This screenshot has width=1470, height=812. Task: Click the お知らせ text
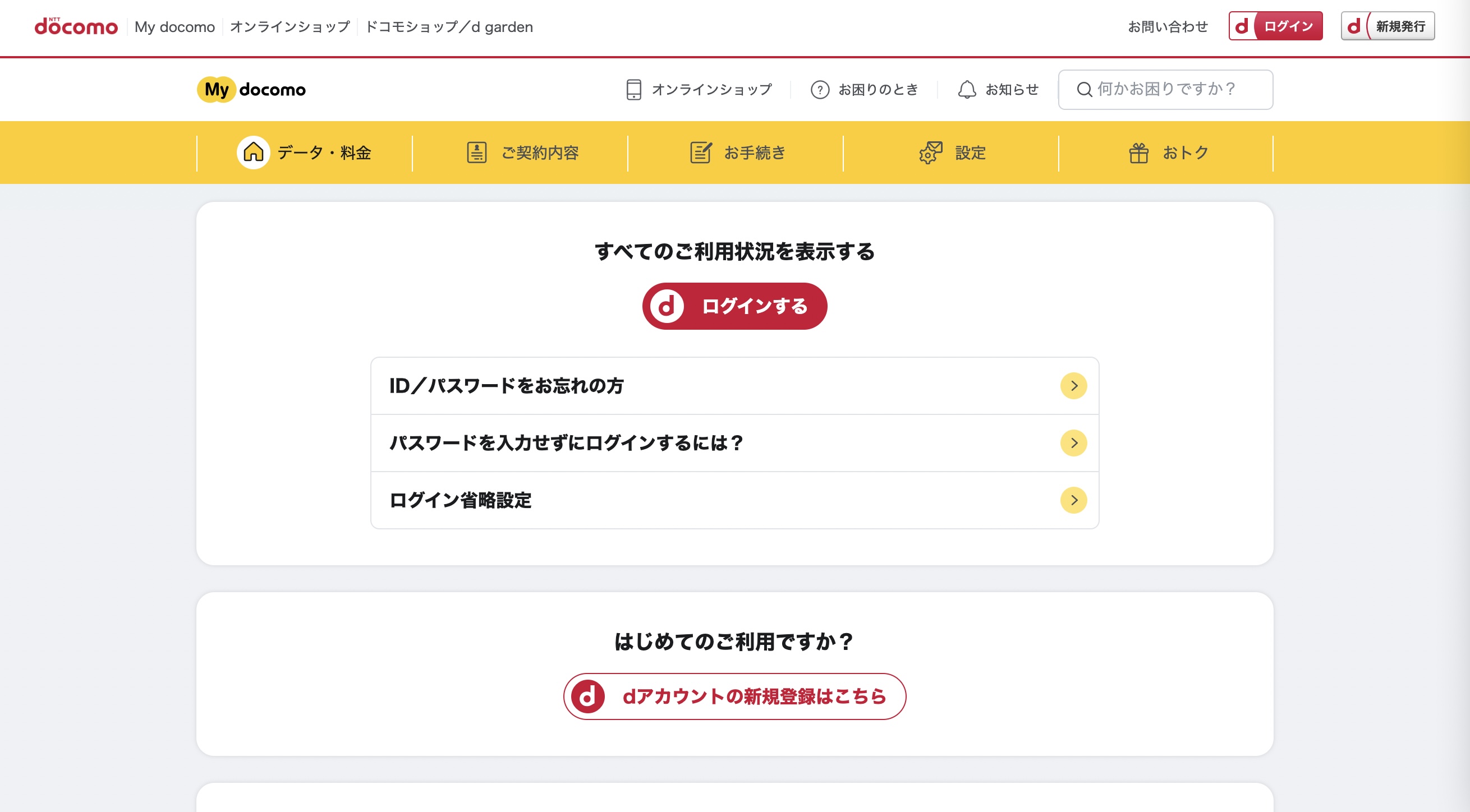[x=1012, y=90]
